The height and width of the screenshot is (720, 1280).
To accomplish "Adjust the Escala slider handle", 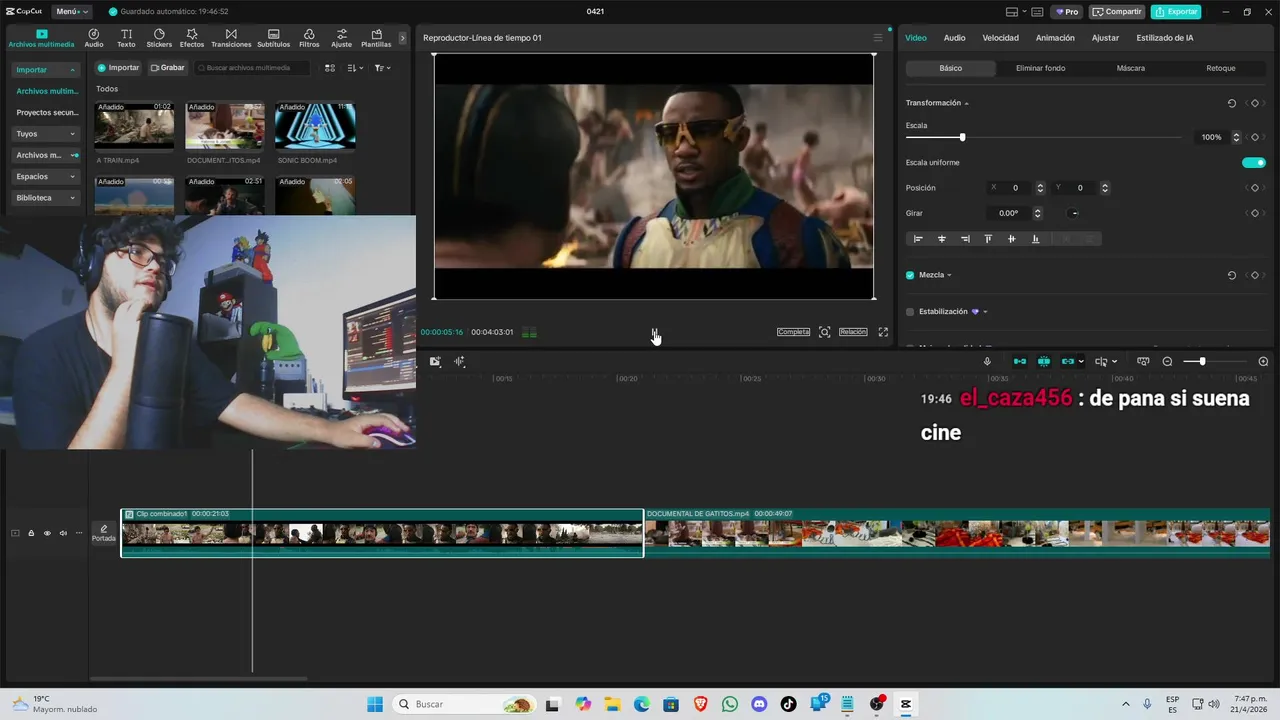I will tap(962, 137).
